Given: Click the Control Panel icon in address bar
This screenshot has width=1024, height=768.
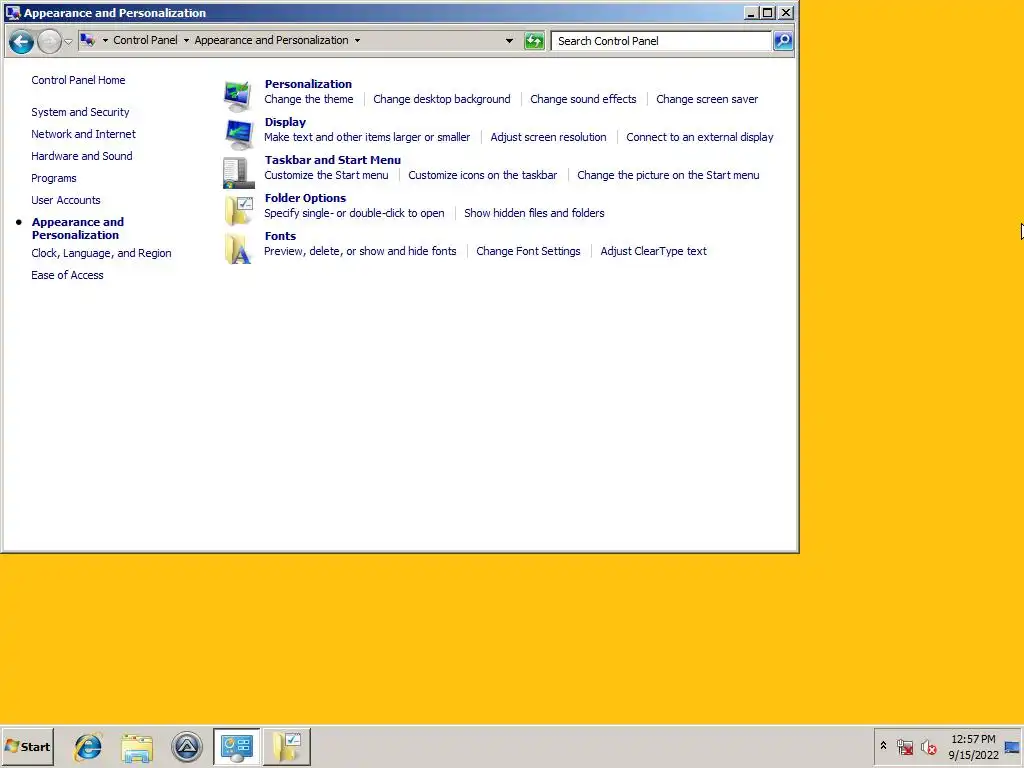Looking at the screenshot, I should tap(88, 40).
